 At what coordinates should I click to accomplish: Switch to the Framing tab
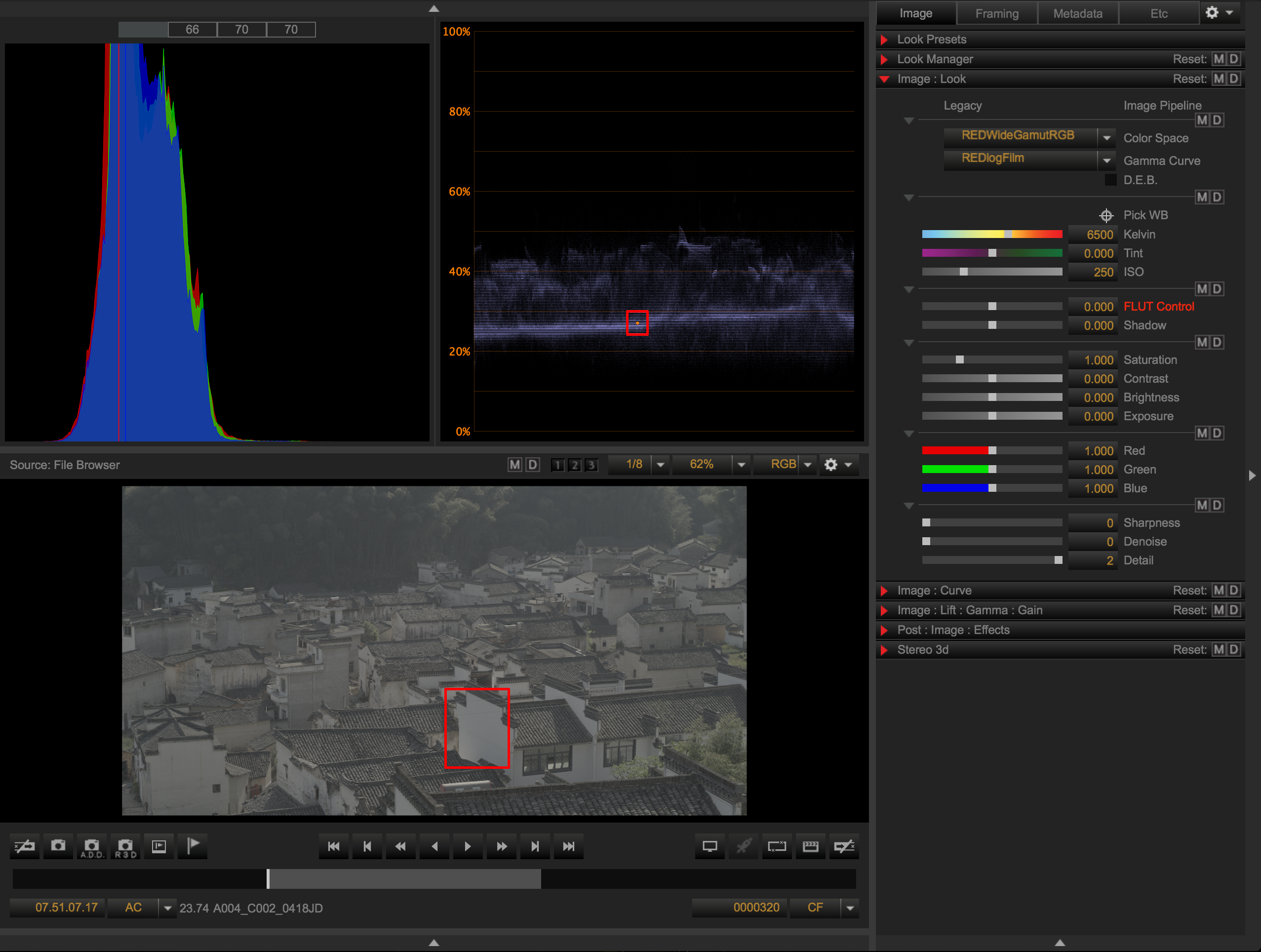(996, 13)
